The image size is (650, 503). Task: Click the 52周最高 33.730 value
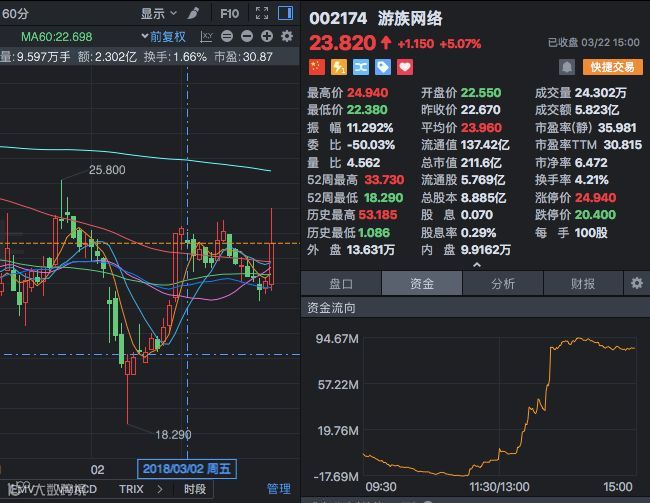click(x=384, y=180)
